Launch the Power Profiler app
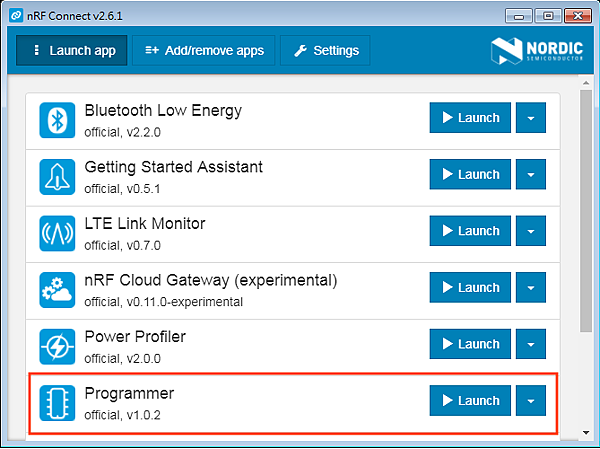This screenshot has width=600, height=449. click(470, 344)
